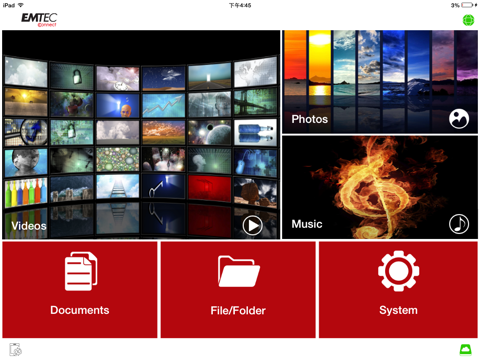Open the System text label
Viewport: 480px width, 360px height.
point(398,310)
